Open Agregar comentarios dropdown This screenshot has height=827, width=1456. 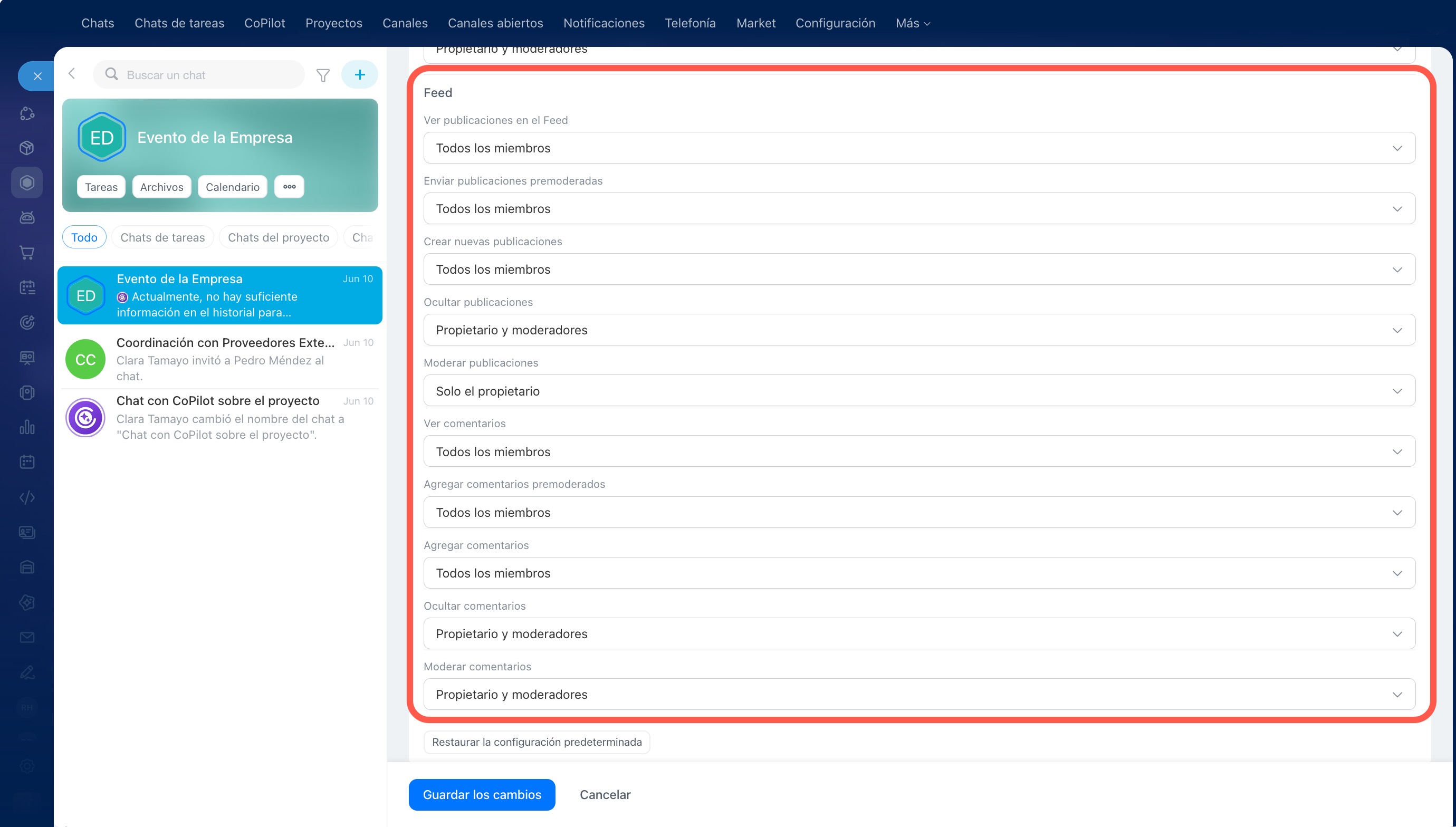919,573
